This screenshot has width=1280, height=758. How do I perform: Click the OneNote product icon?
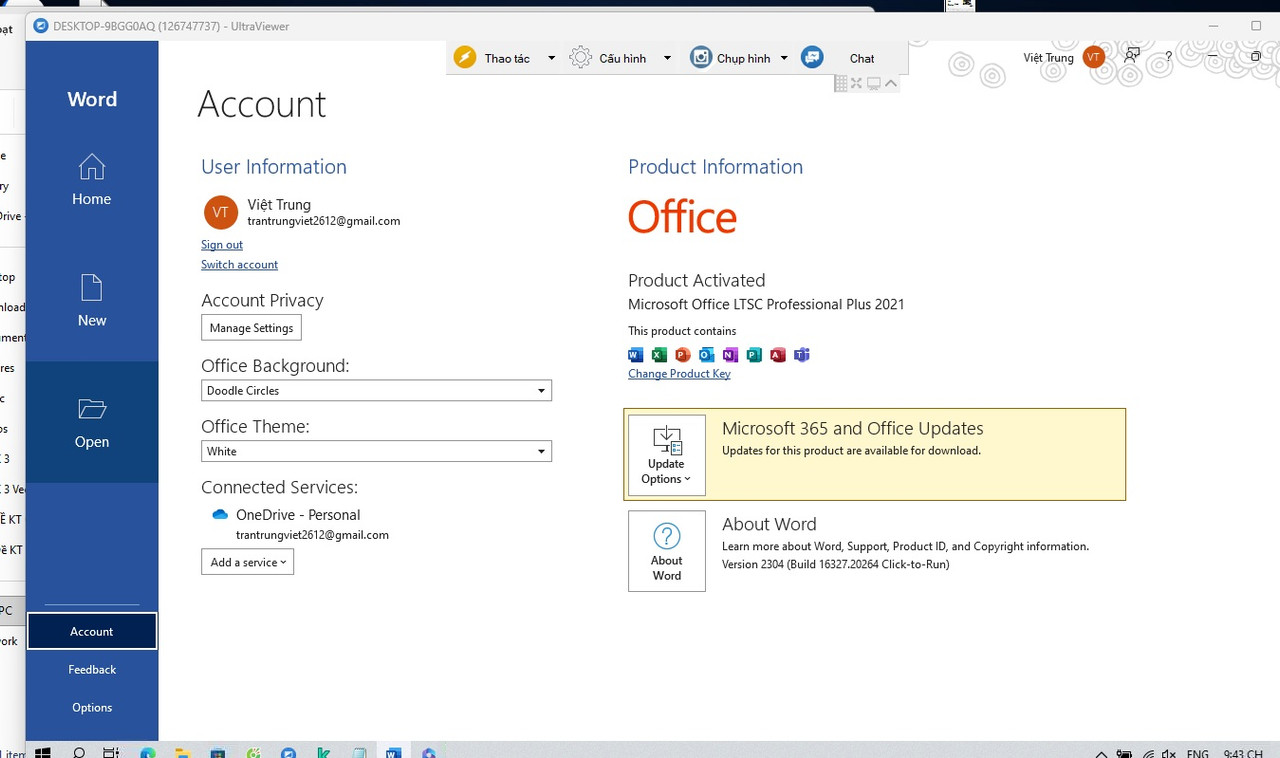click(730, 355)
